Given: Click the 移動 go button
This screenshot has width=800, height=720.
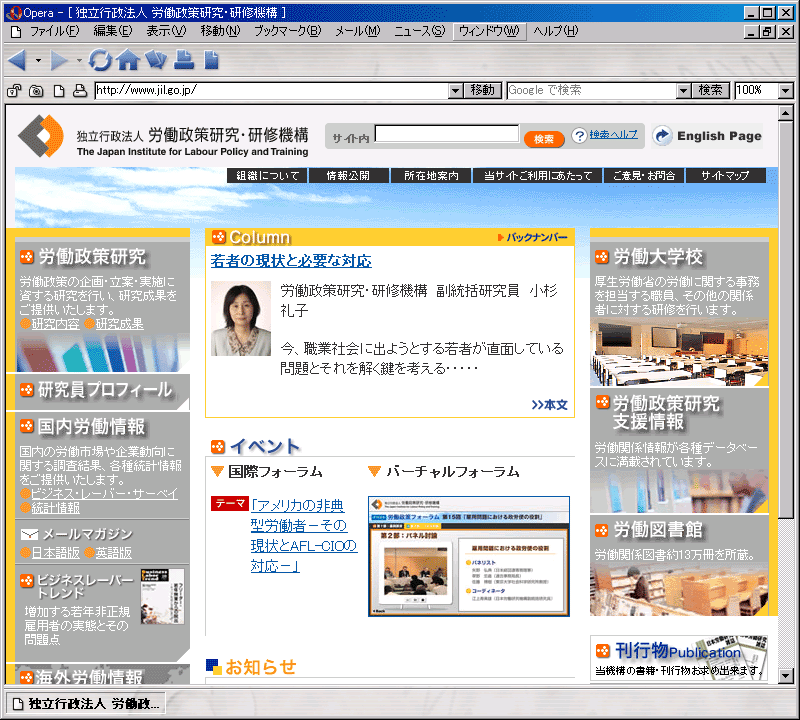Looking at the screenshot, I should 483,91.
